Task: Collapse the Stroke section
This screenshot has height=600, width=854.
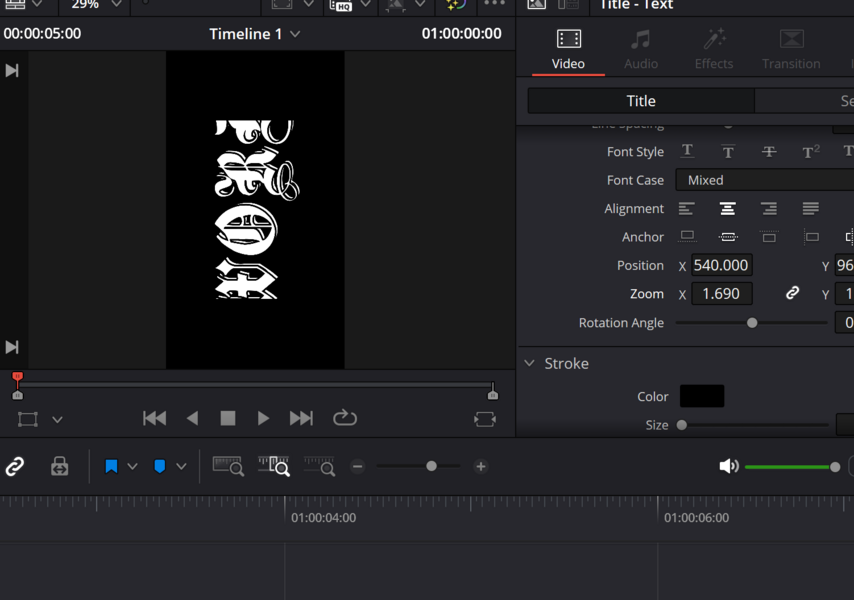Action: coord(530,364)
